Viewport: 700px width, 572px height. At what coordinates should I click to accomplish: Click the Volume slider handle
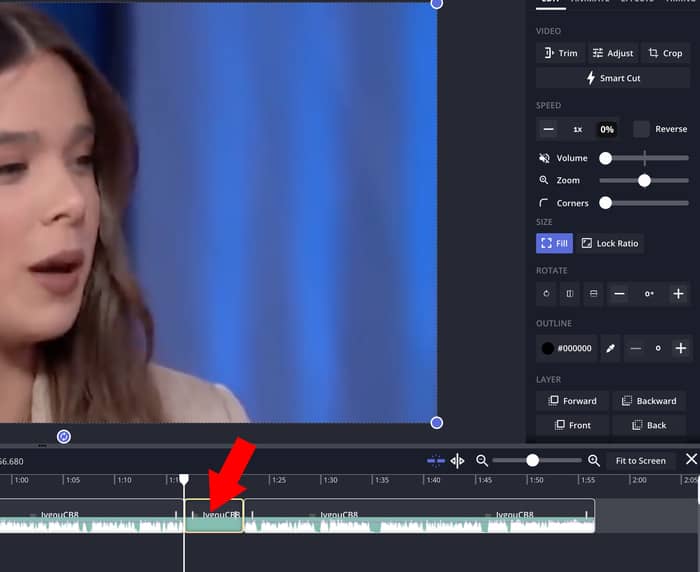coord(605,158)
